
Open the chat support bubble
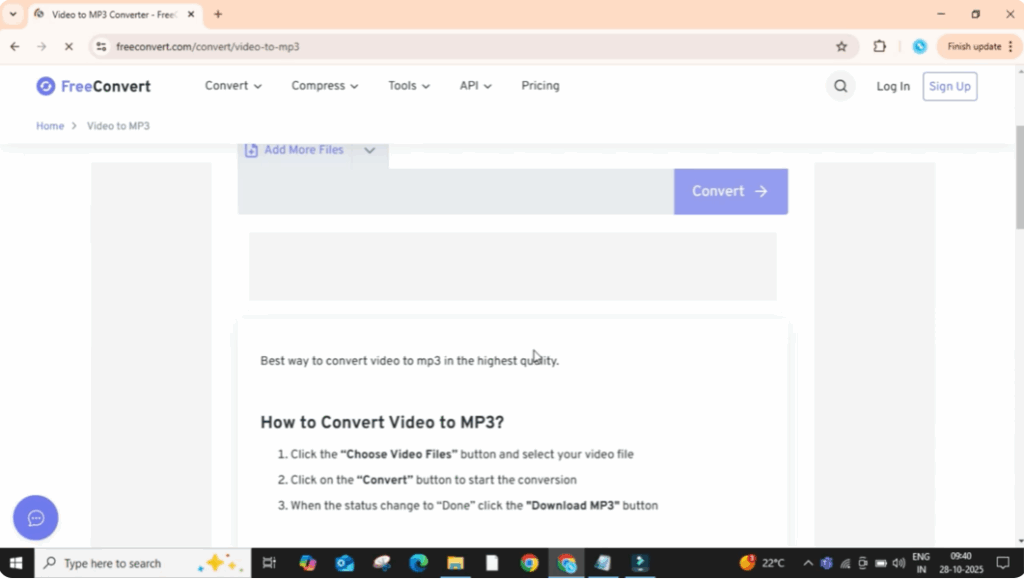tap(36, 517)
